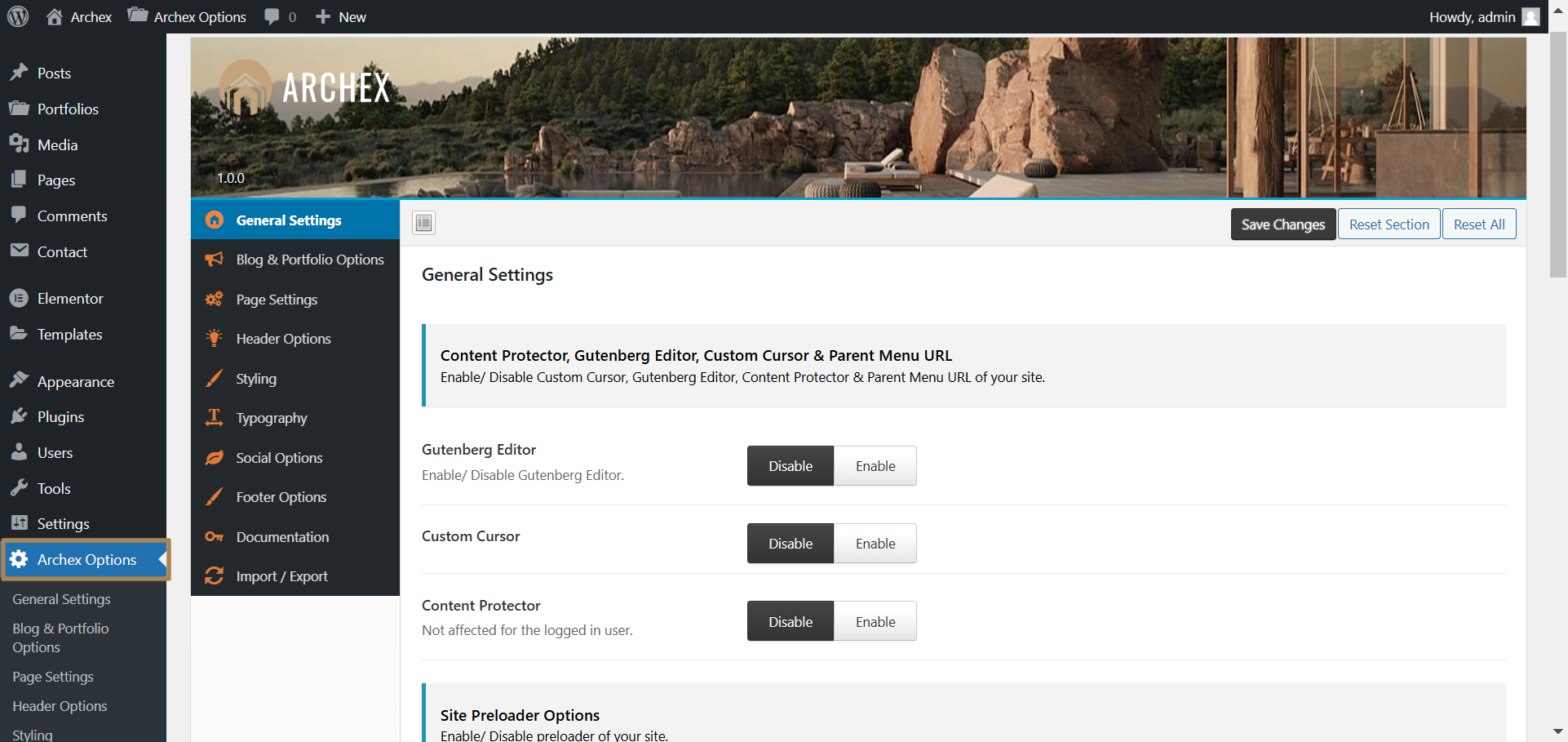Click the Reset All button
1568x742 pixels.
click(x=1479, y=224)
